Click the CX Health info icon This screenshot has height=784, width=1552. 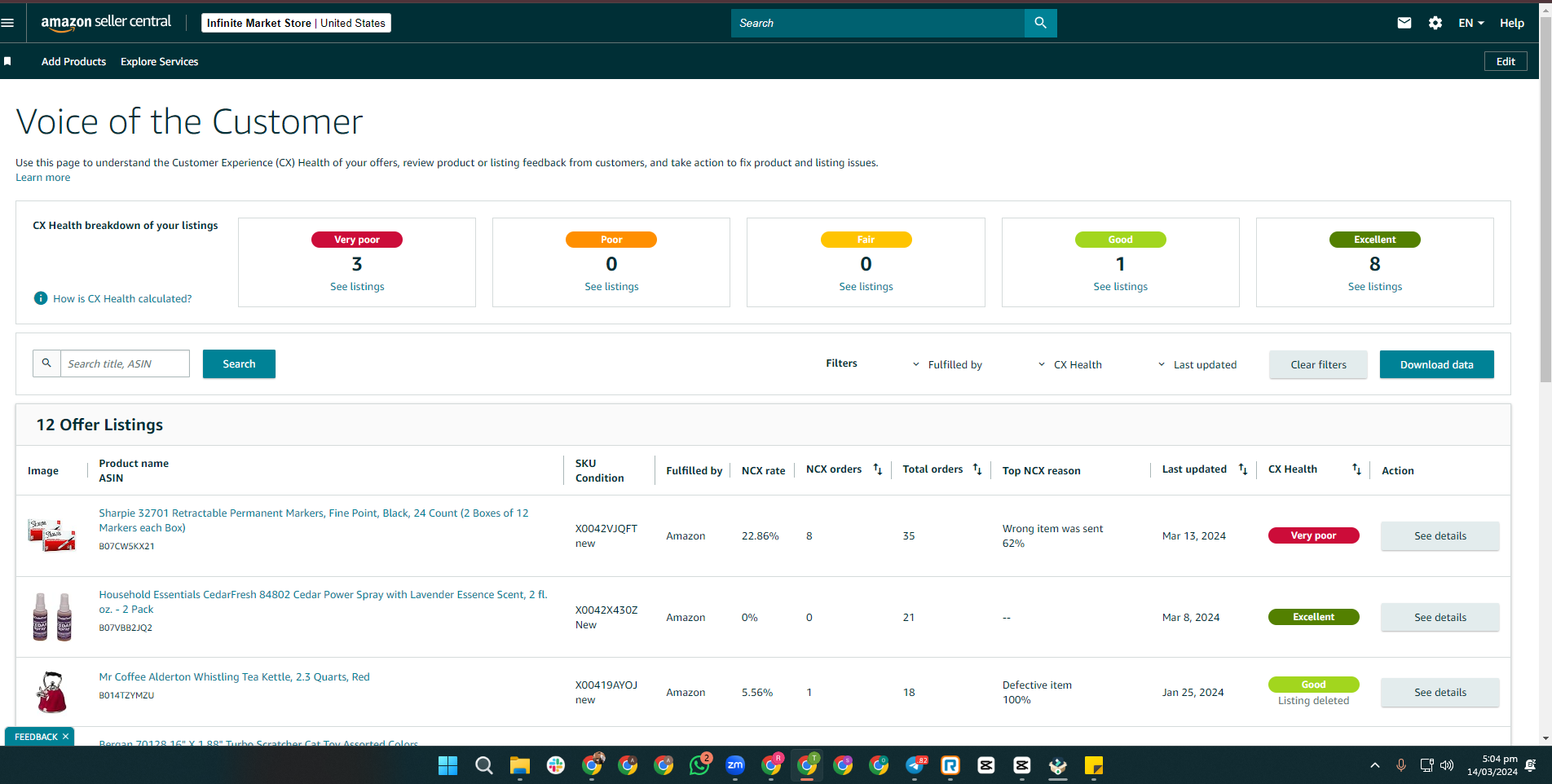(41, 298)
